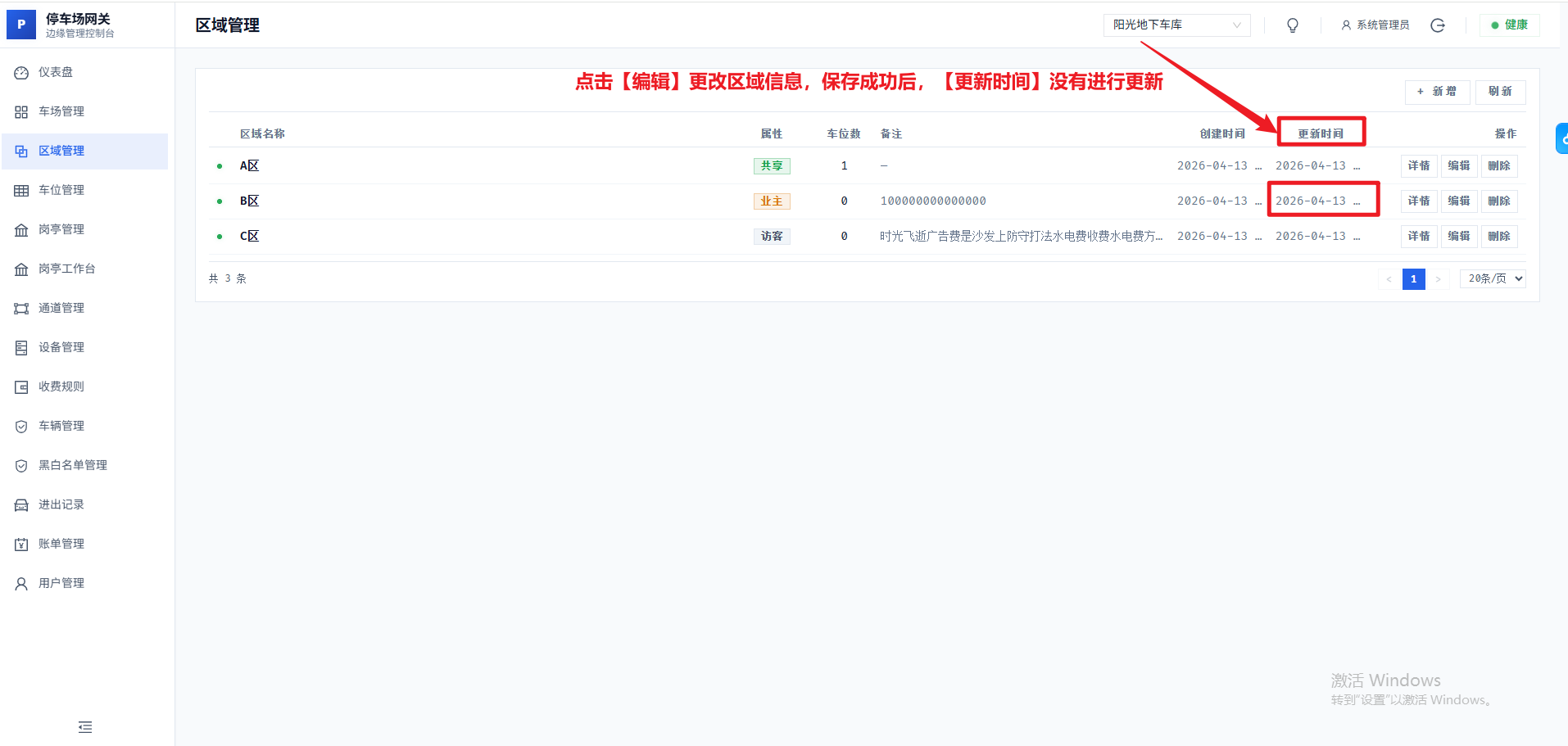Click the lightbulb icon in header
The image size is (1568, 746).
[x=1293, y=25]
